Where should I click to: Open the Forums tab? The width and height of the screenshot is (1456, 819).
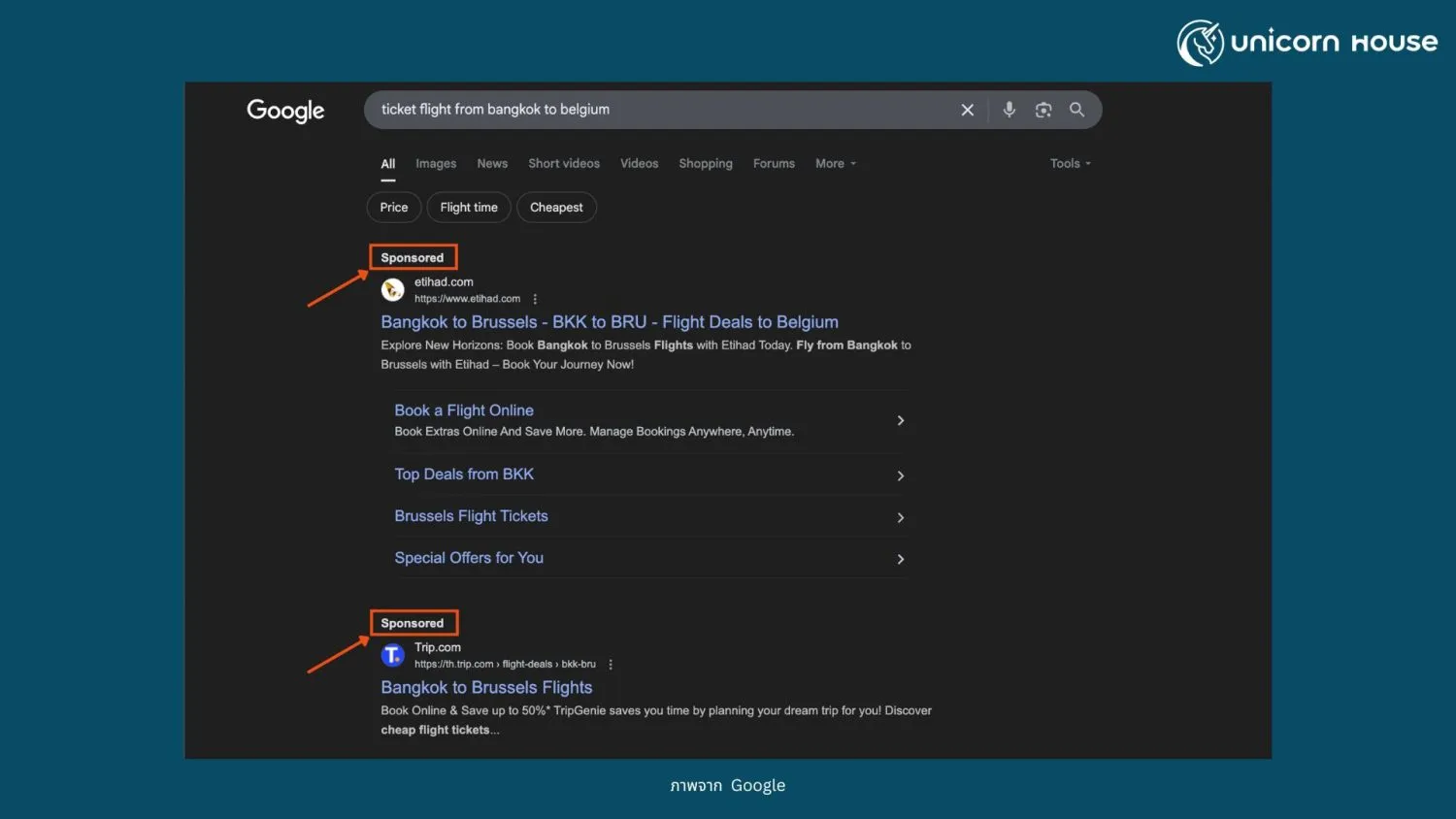(x=774, y=164)
